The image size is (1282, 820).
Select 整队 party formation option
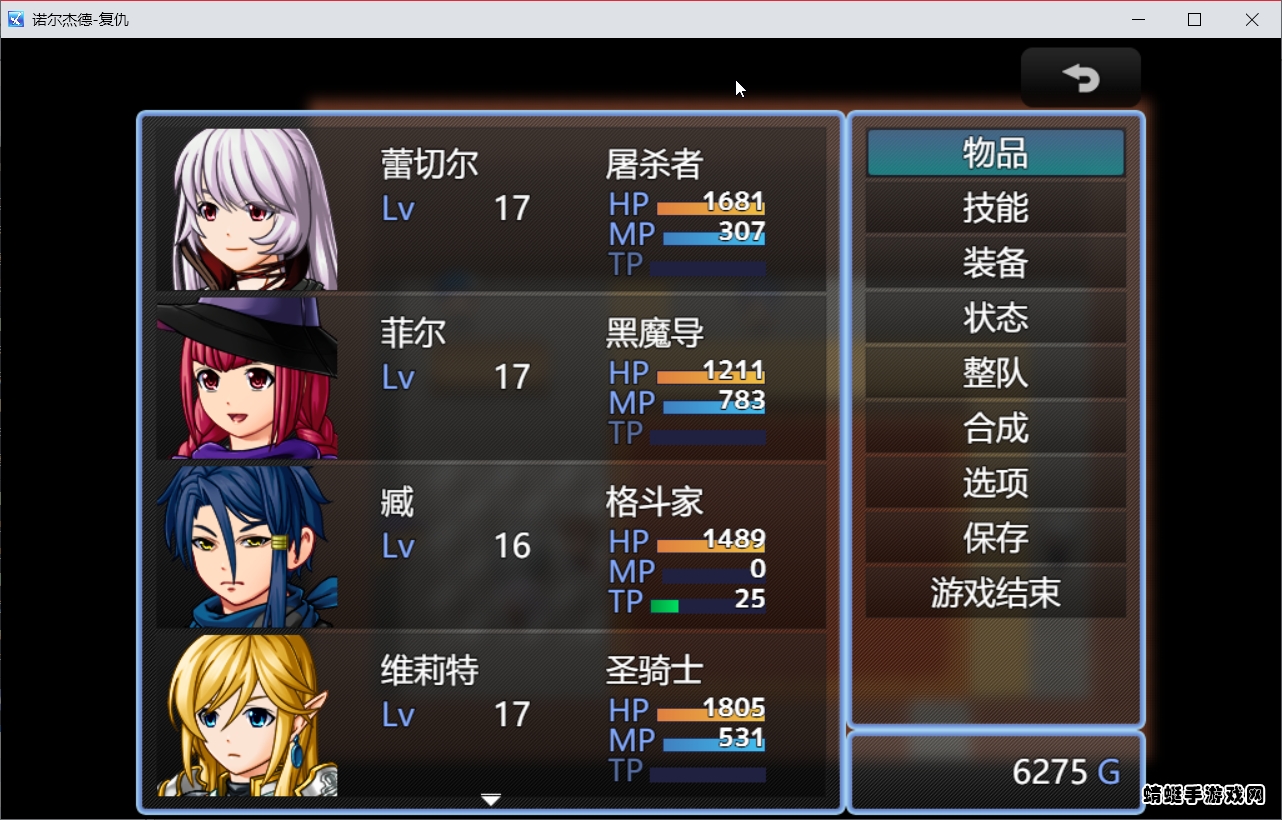tap(995, 373)
